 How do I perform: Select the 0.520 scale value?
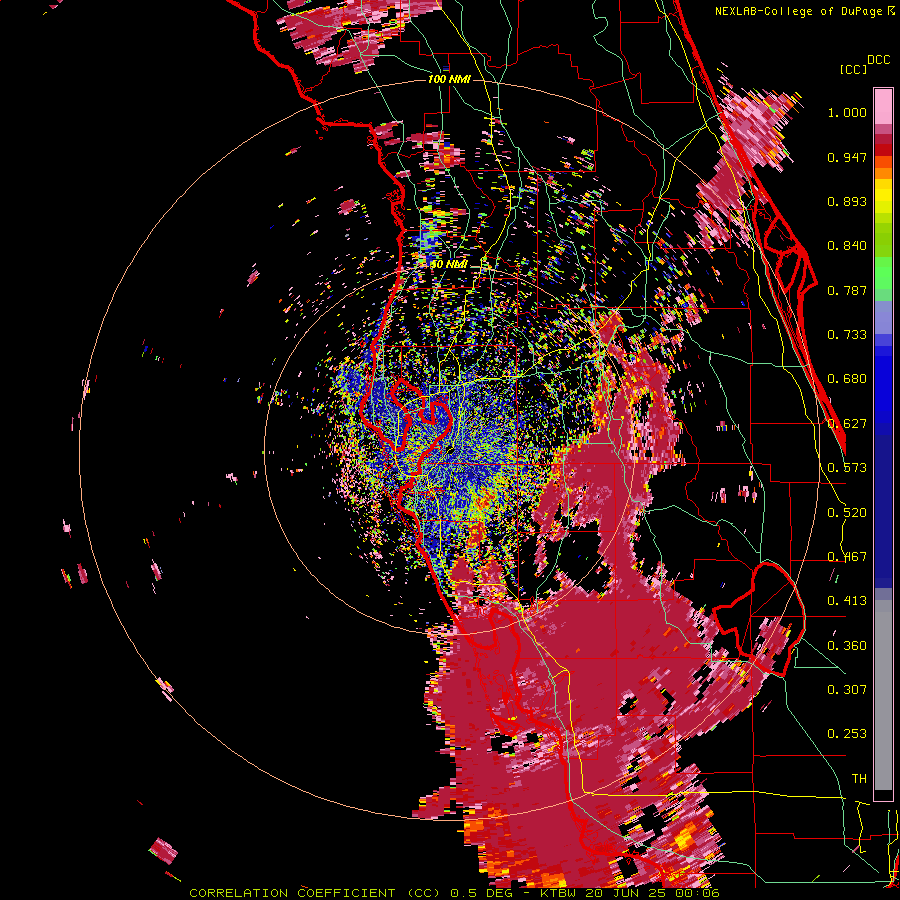point(847,513)
